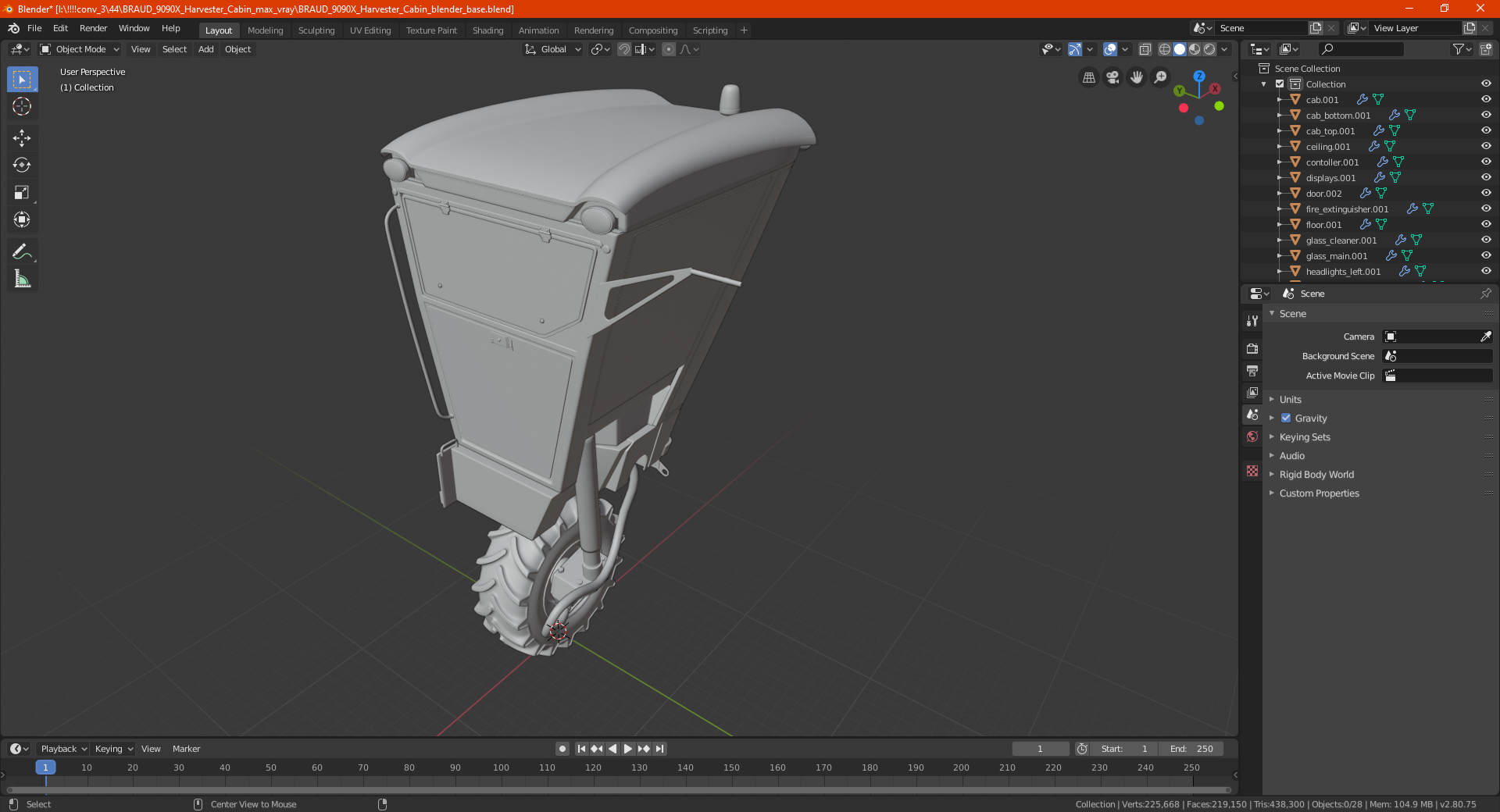Toggle camera view in viewport
1500x812 pixels.
pyautogui.click(x=1112, y=77)
